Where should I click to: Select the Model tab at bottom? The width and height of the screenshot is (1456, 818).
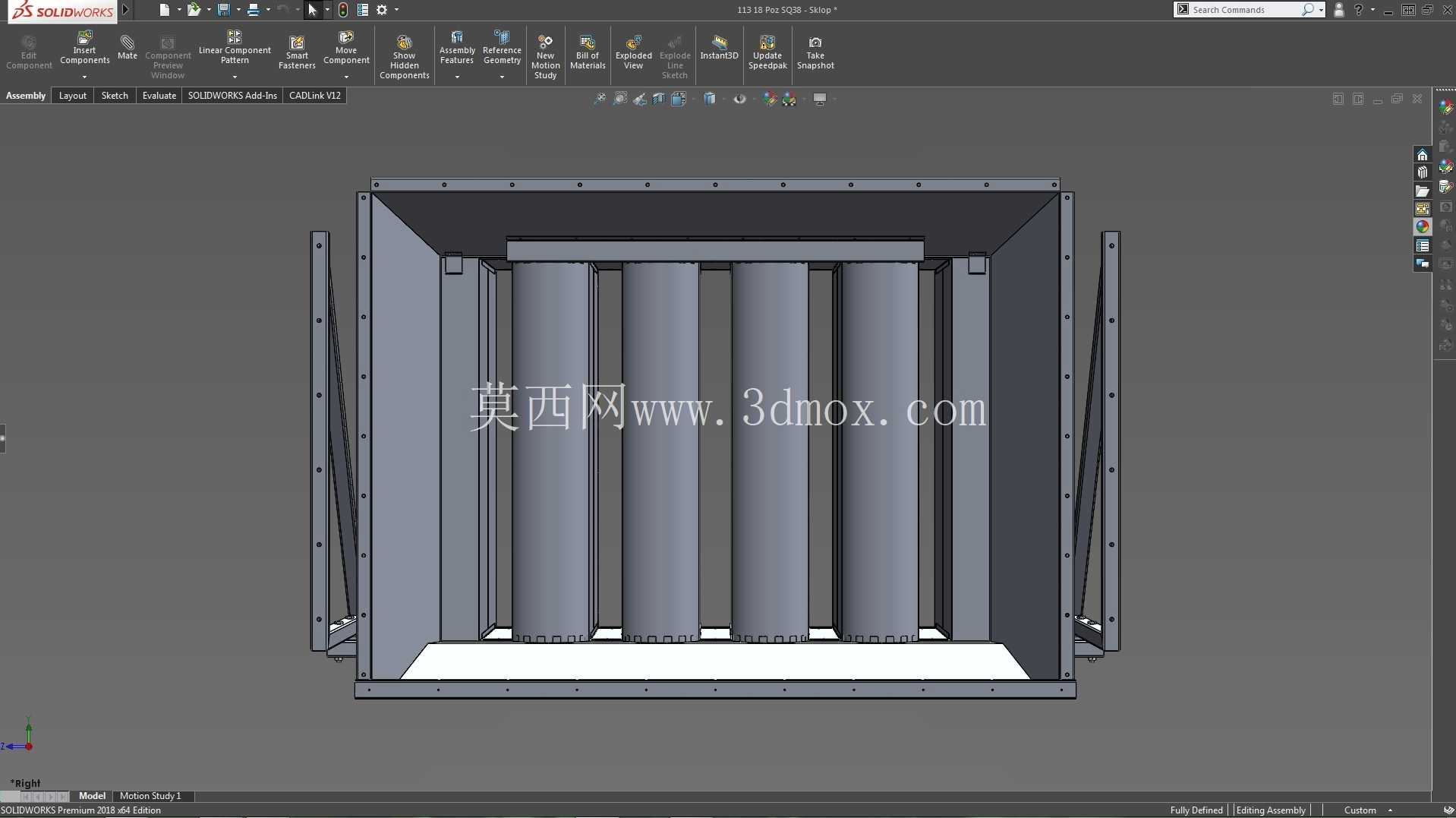(92, 796)
